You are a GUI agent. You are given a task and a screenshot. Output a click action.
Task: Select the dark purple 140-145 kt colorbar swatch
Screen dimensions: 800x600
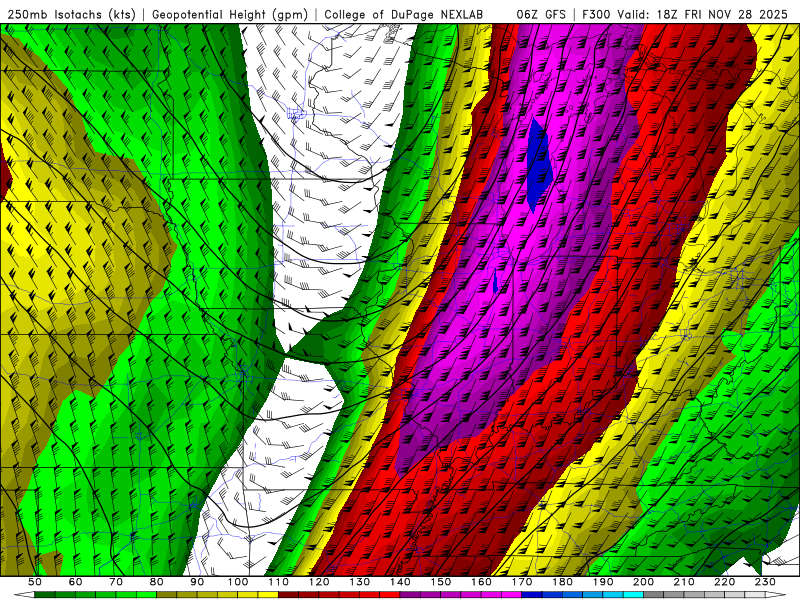[x=410, y=595]
